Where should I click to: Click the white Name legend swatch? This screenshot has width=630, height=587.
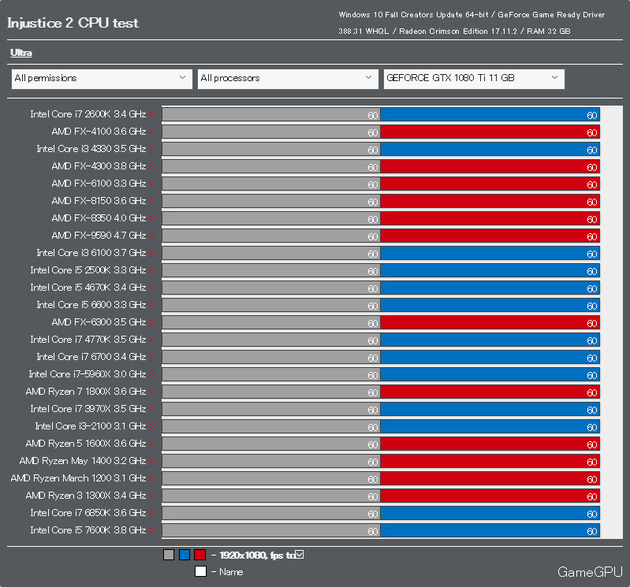point(200,571)
